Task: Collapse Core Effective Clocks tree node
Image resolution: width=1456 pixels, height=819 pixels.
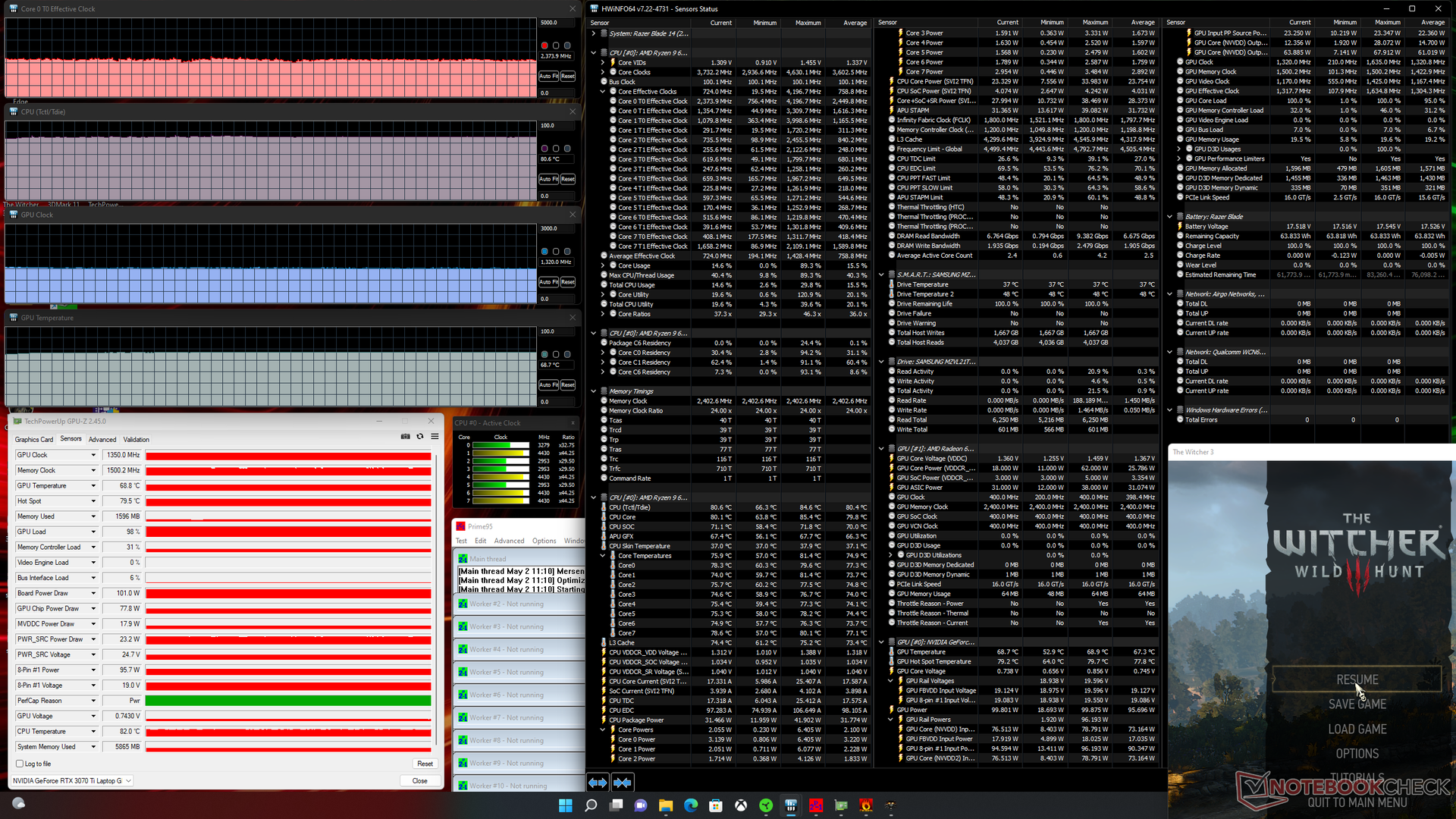Action: [x=604, y=92]
